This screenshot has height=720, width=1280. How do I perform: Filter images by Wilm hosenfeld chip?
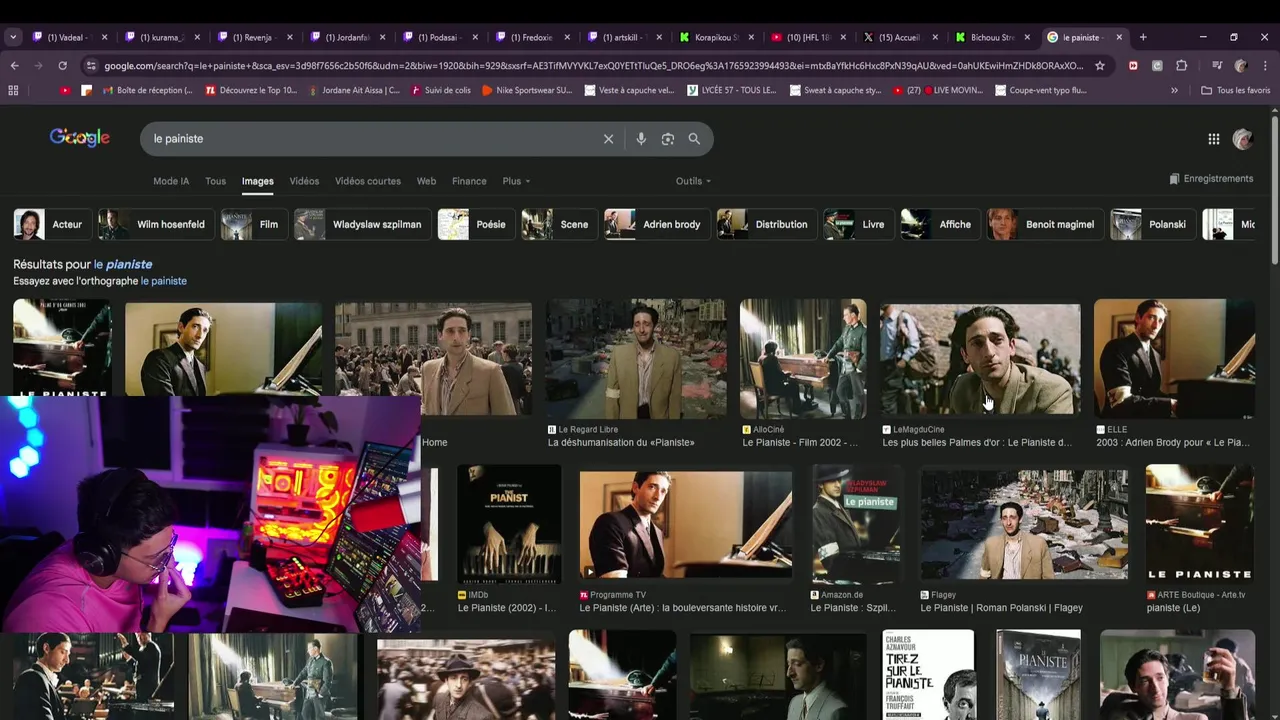pyautogui.click(x=156, y=224)
